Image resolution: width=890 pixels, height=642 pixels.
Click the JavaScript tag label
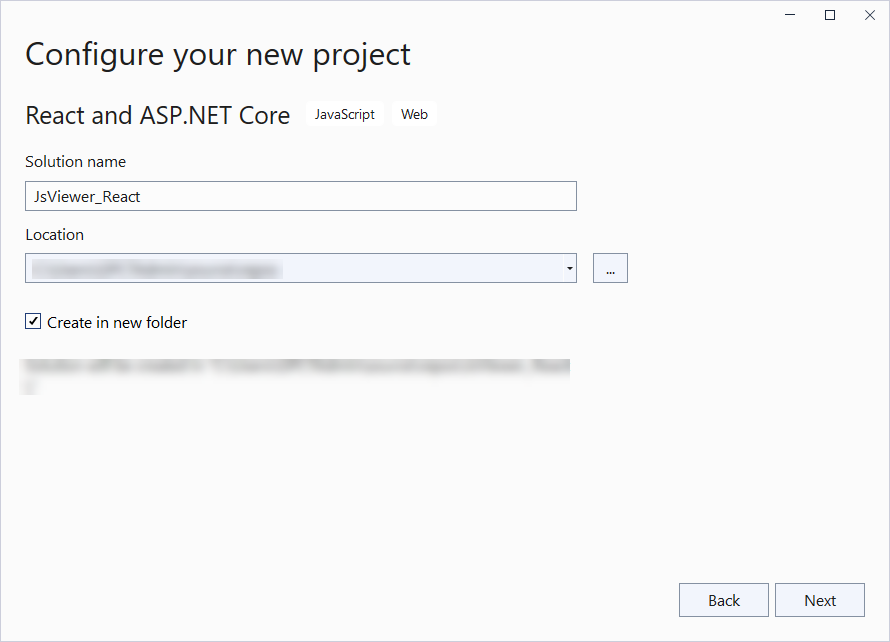pyautogui.click(x=345, y=115)
